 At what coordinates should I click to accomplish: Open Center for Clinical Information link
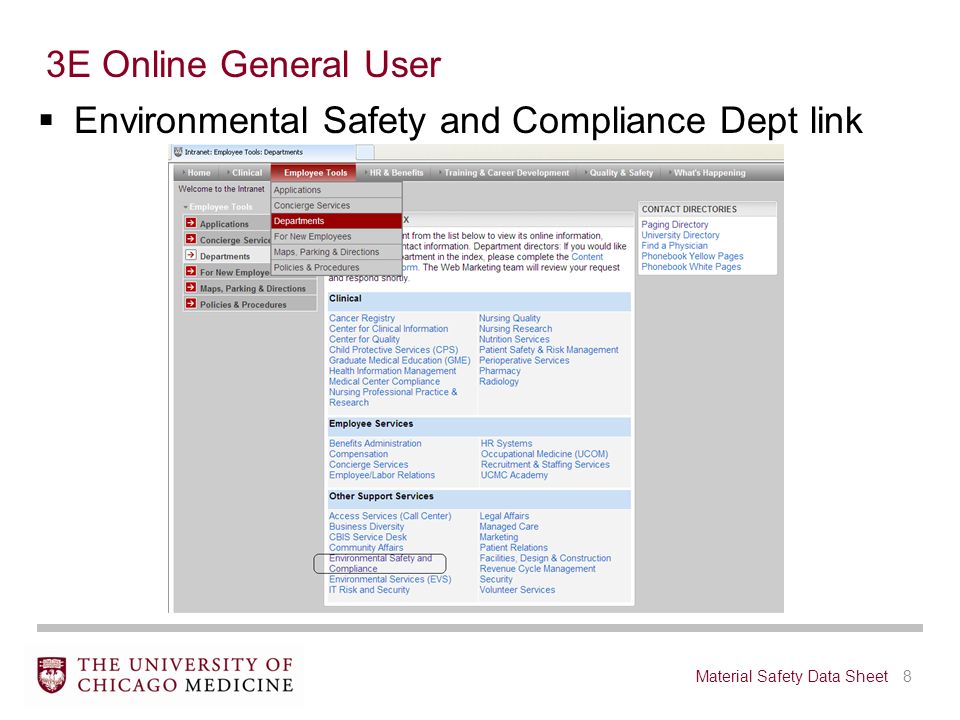click(x=388, y=329)
